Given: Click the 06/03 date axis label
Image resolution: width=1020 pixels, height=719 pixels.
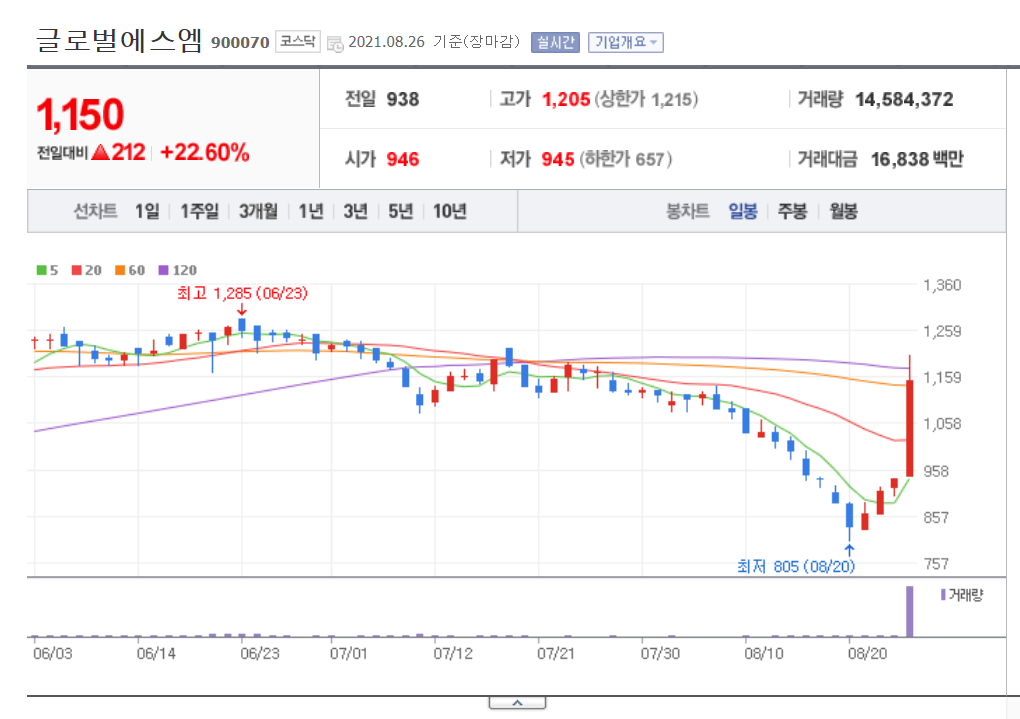Looking at the screenshot, I should 53,653.
